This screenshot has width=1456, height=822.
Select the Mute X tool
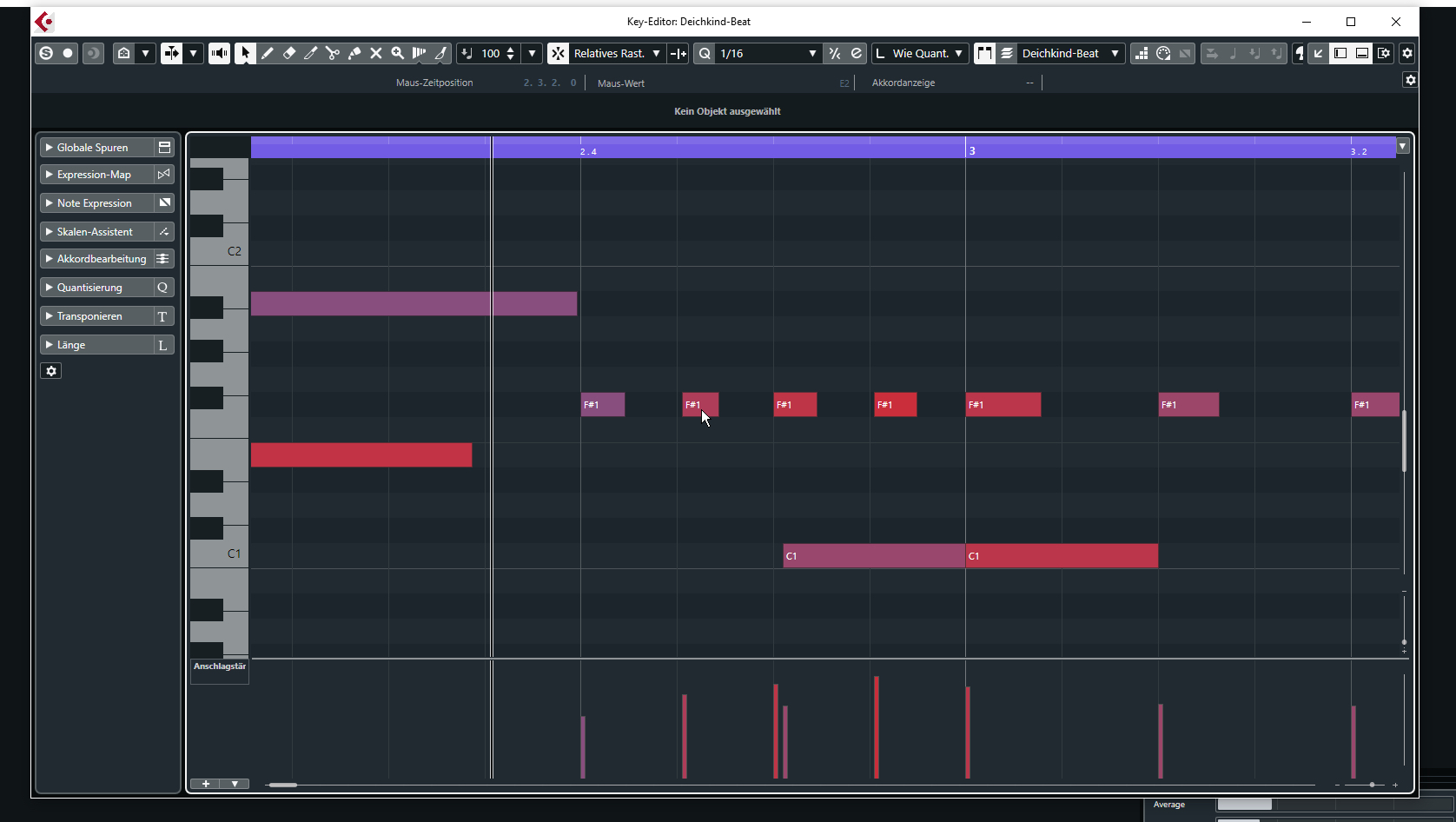coord(376,54)
